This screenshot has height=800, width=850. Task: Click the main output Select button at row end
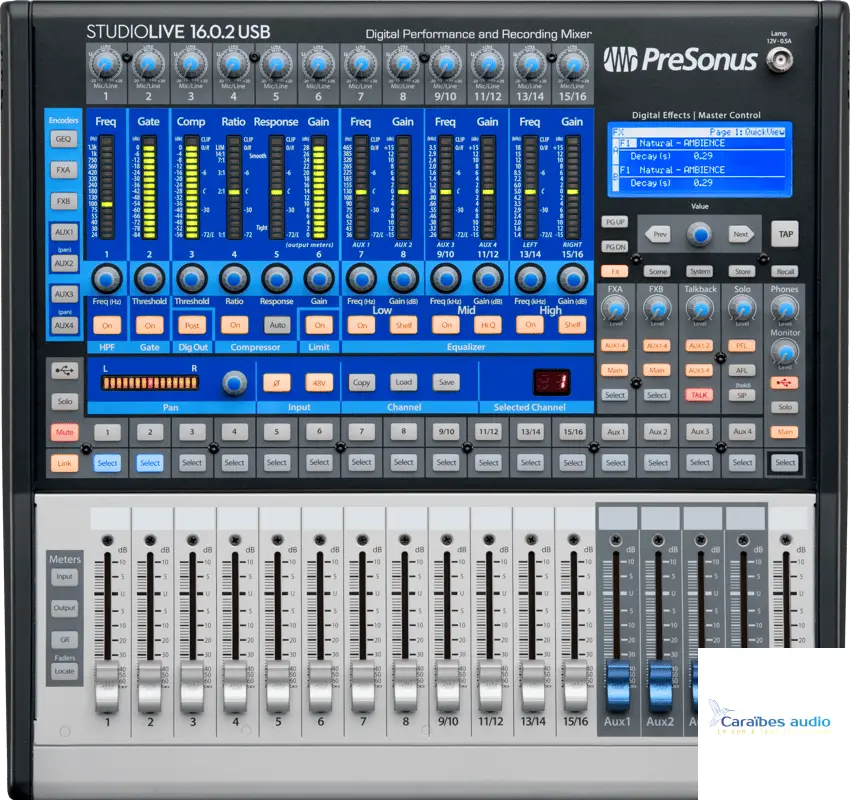click(785, 463)
